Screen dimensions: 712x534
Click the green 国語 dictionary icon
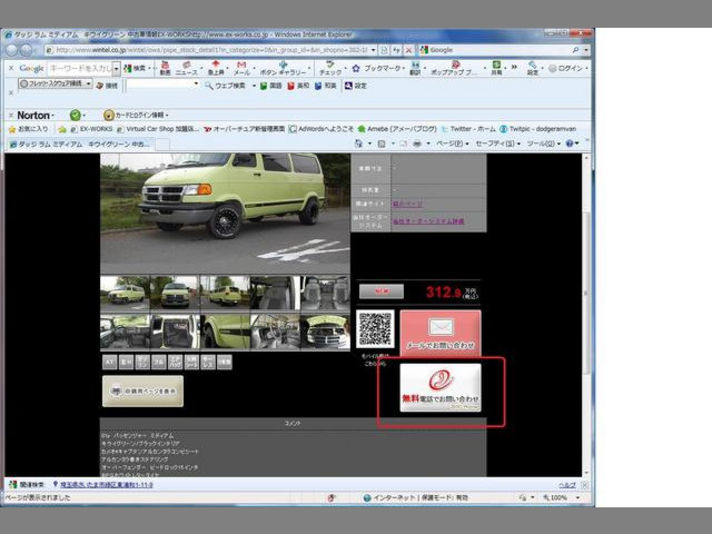(271, 85)
